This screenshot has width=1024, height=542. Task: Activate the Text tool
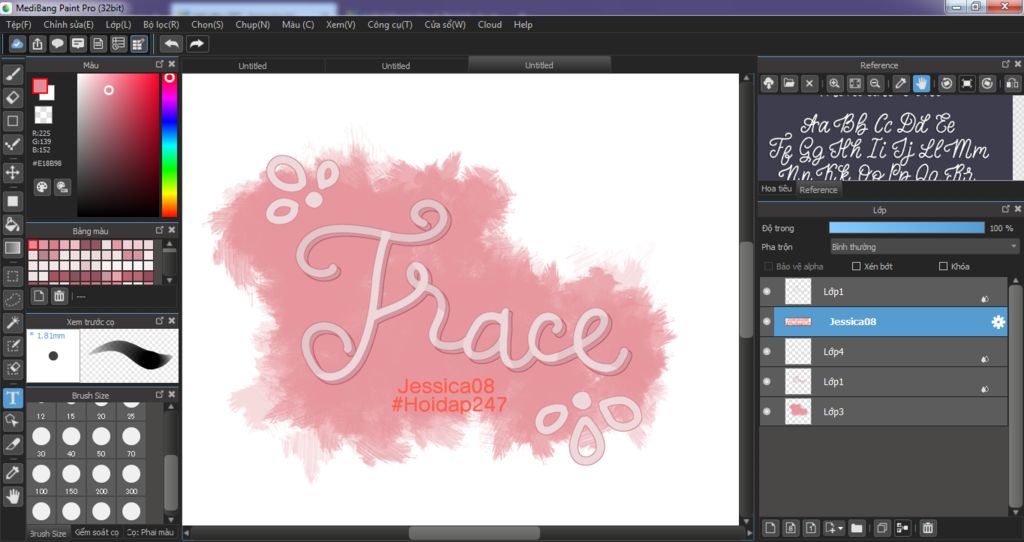(x=12, y=398)
